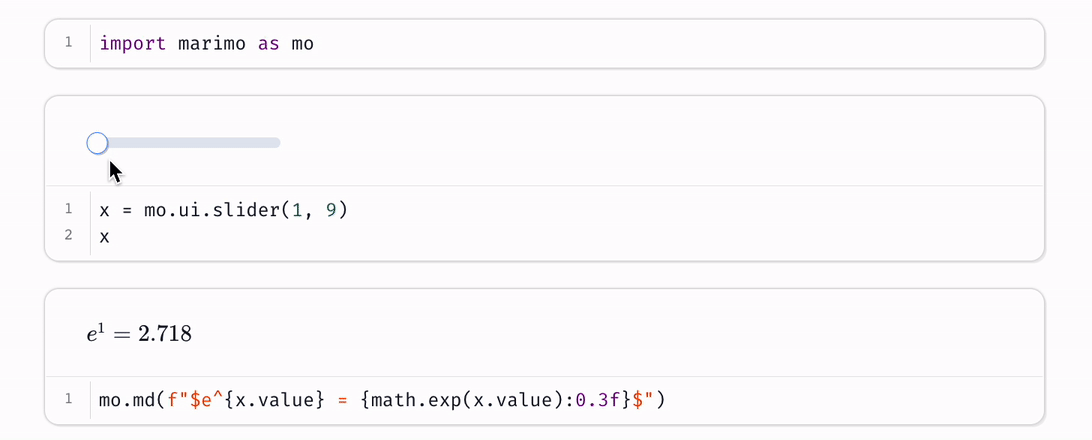1092x440 pixels.
Task: Click line number 1 of the slider cell
Action: pos(68,210)
